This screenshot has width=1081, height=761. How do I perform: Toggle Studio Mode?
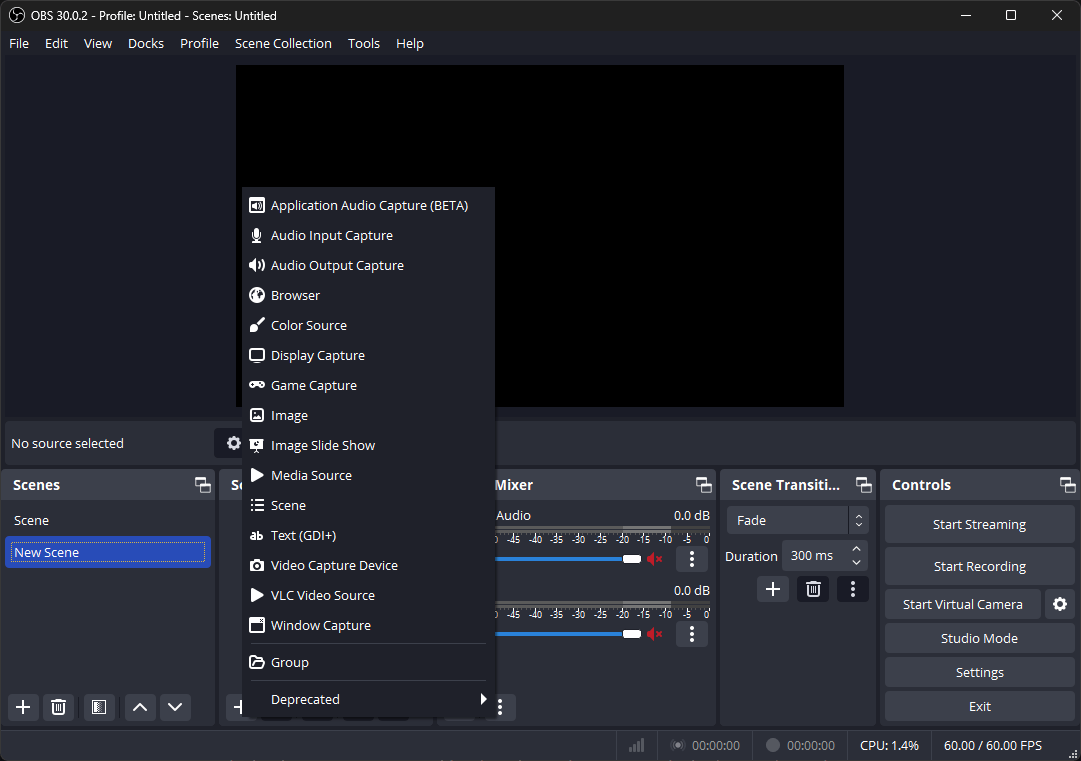point(978,638)
